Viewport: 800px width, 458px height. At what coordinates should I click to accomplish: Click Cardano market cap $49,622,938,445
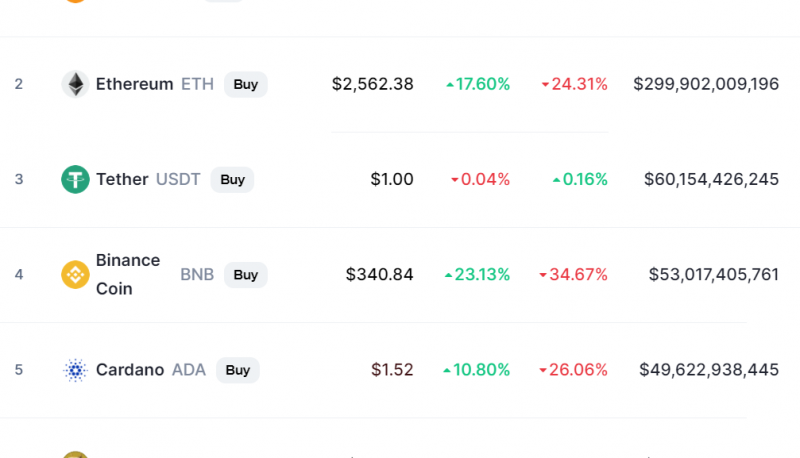[709, 370]
